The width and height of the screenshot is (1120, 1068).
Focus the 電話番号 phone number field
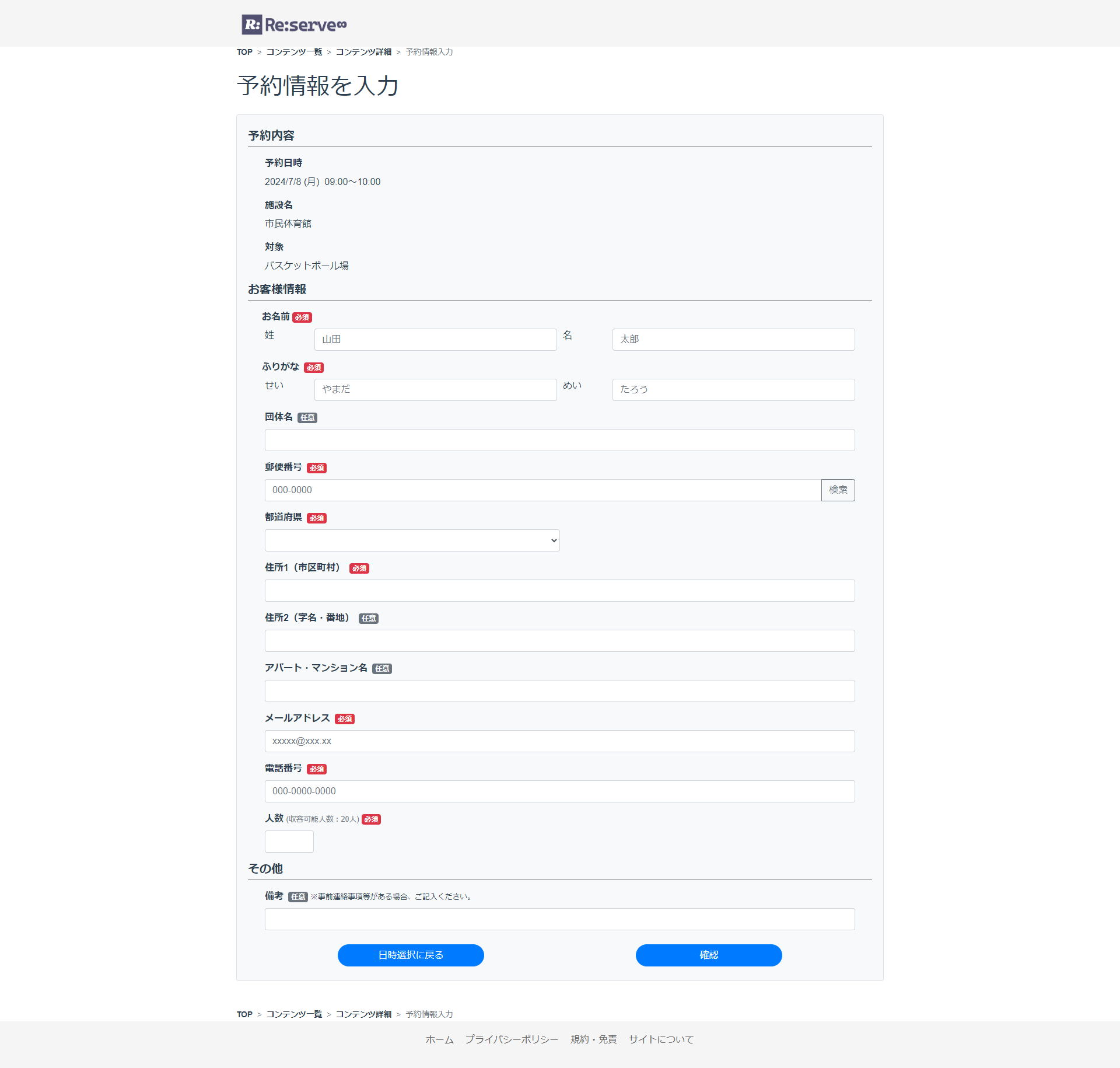559,791
